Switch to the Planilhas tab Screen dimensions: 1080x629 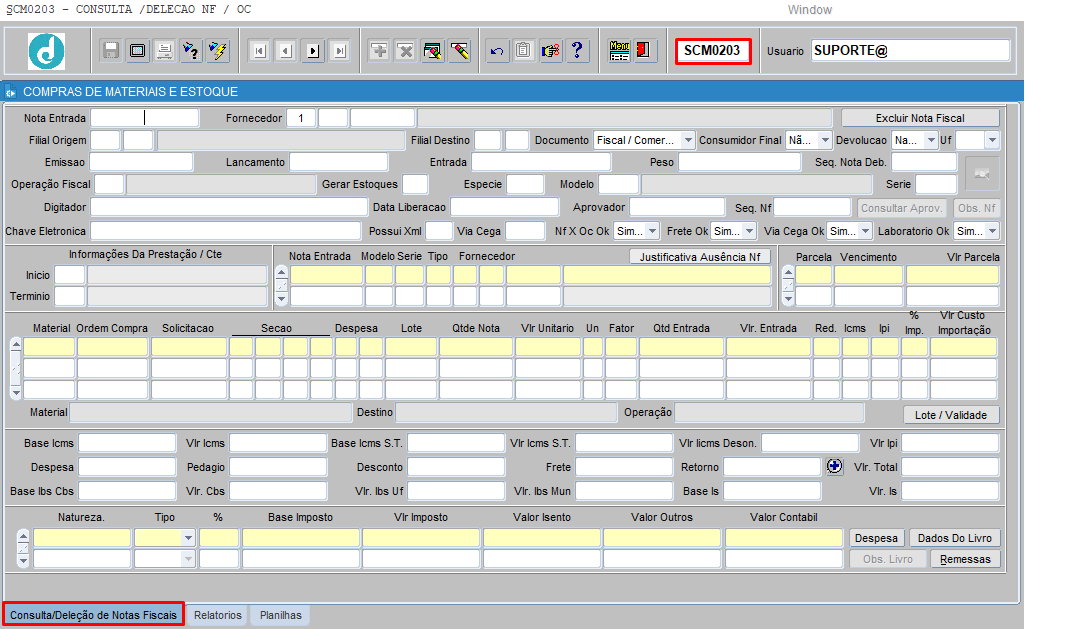pyautogui.click(x=280, y=615)
